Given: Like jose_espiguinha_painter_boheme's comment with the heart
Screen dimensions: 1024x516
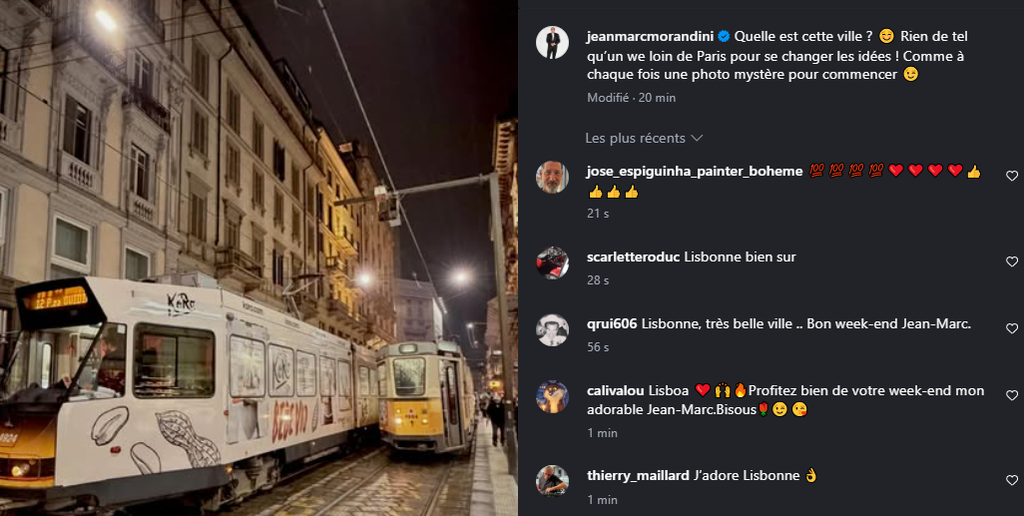Looking at the screenshot, I should coord(1012,176).
